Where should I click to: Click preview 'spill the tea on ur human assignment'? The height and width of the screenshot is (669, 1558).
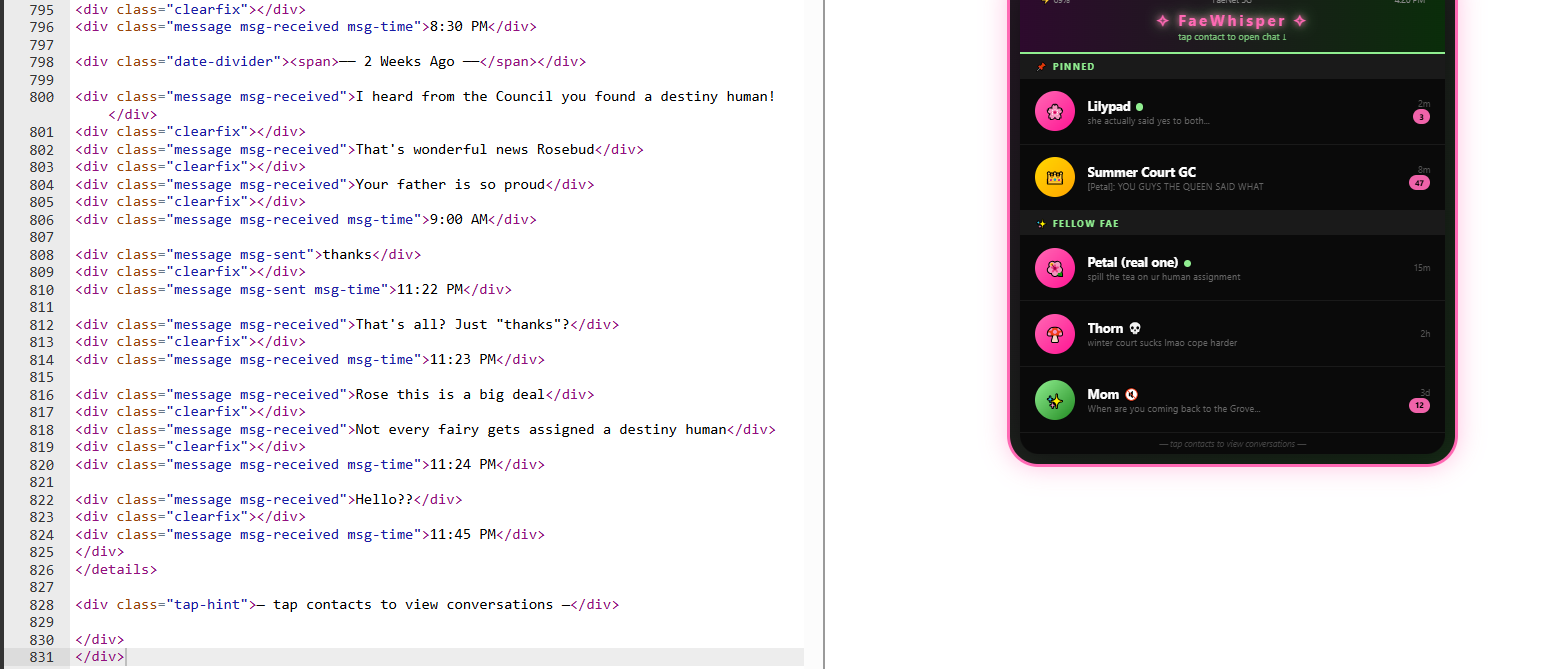coord(1163,277)
